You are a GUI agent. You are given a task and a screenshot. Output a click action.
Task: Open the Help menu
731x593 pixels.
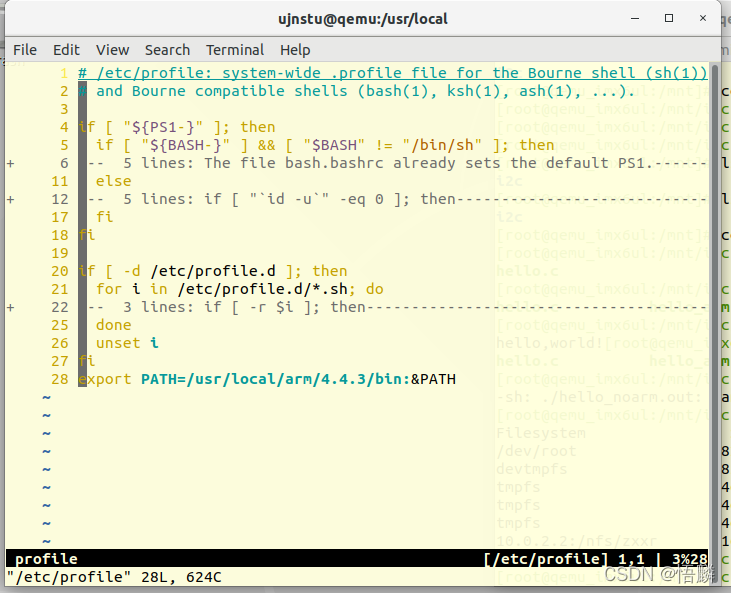pos(295,50)
